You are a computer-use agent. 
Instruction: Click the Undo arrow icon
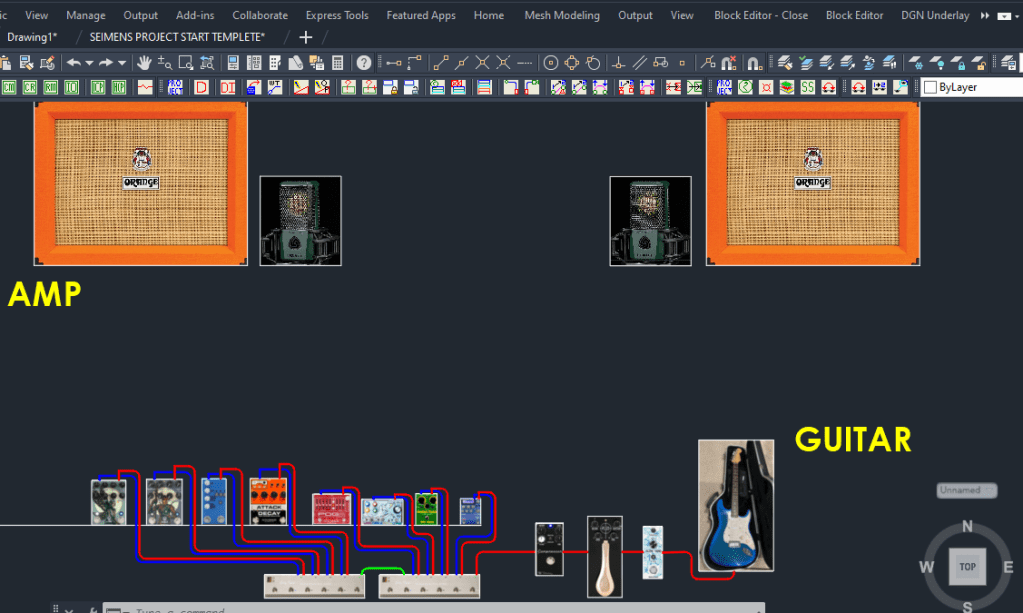(x=74, y=63)
